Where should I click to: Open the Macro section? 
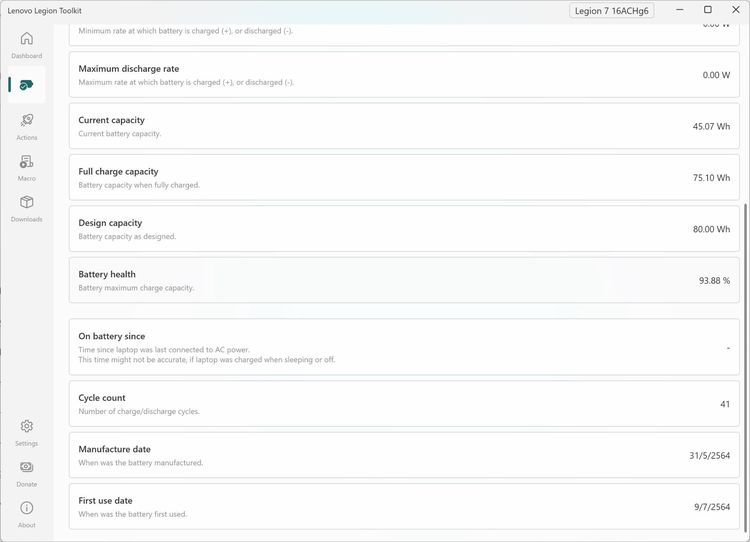click(27, 167)
